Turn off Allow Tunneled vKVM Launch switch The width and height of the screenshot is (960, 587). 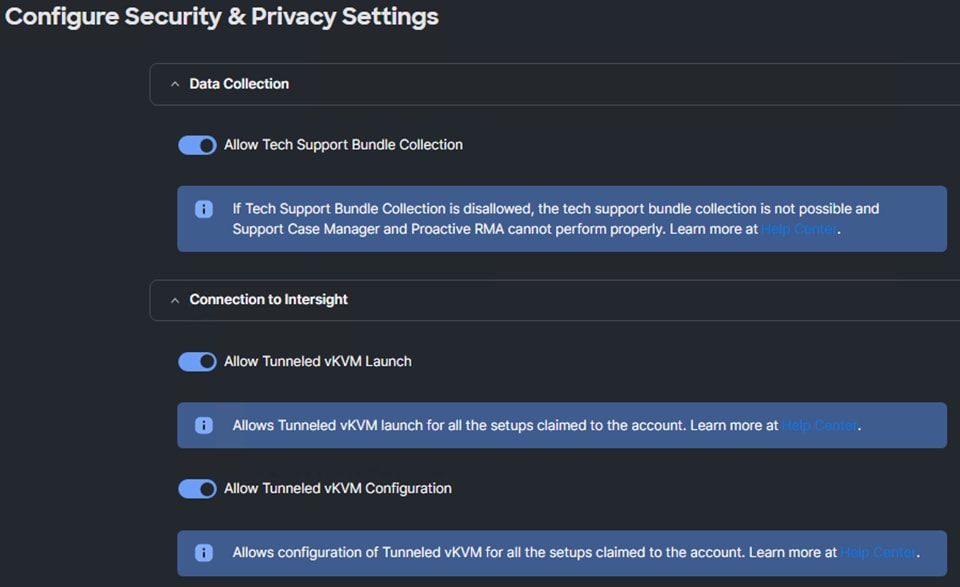pyautogui.click(x=197, y=362)
